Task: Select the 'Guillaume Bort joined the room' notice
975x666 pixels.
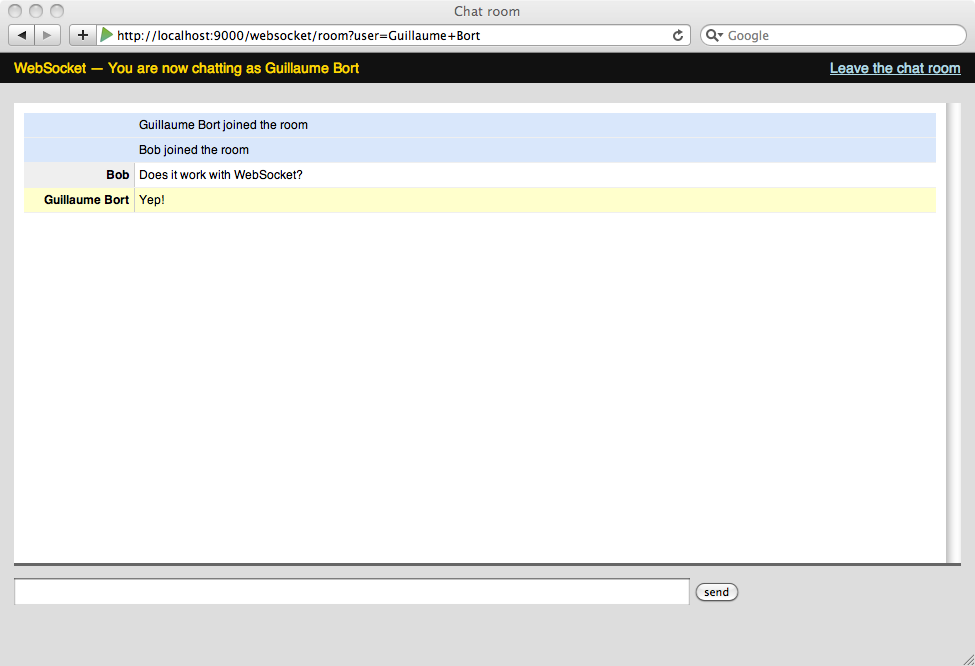Action: pyautogui.click(x=223, y=125)
